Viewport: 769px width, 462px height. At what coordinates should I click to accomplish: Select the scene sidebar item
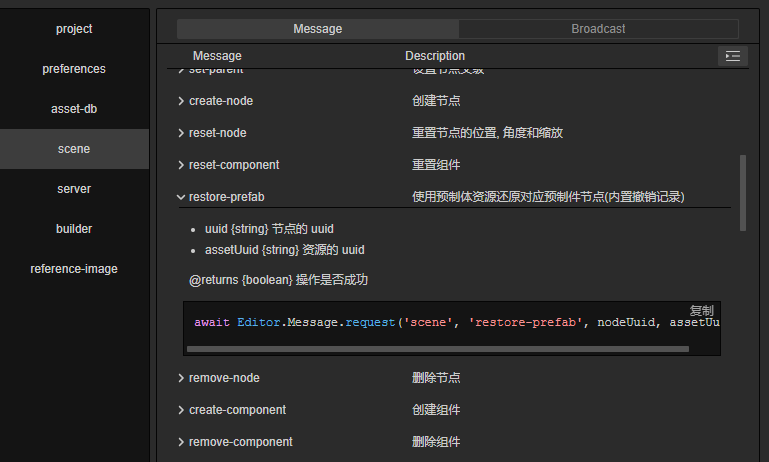click(x=74, y=149)
